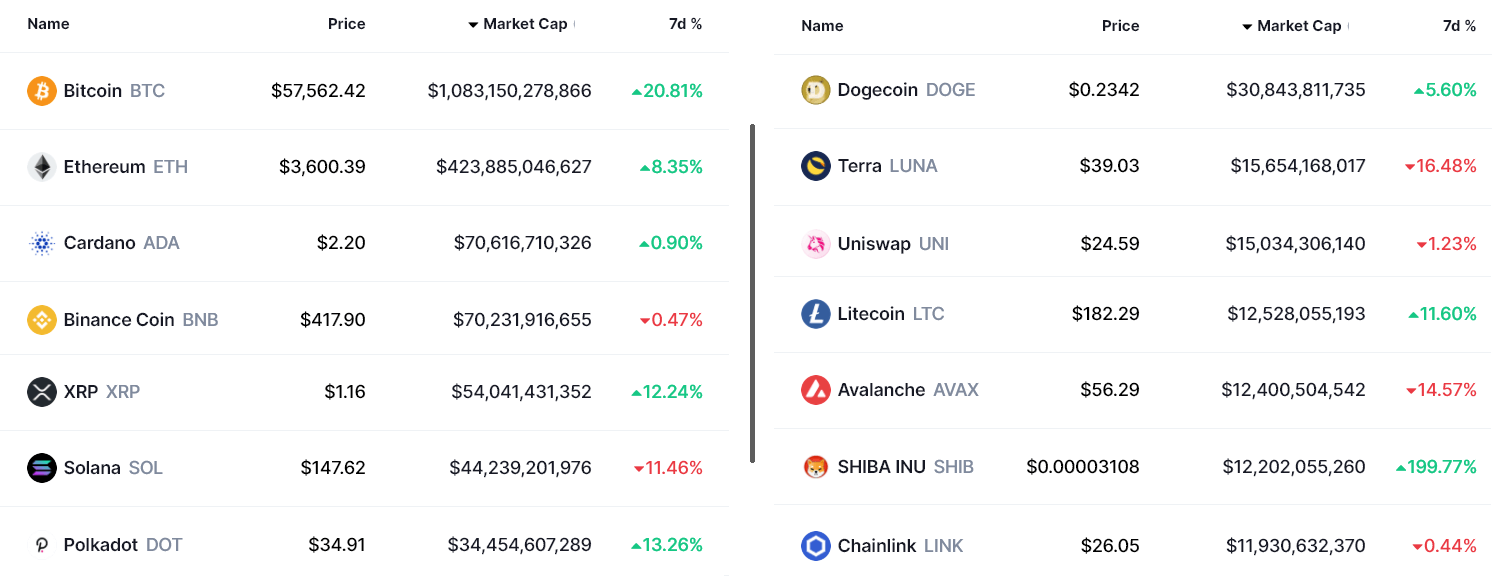The width and height of the screenshot is (1492, 583).
Task: Click the Price column header
Action: point(346,24)
